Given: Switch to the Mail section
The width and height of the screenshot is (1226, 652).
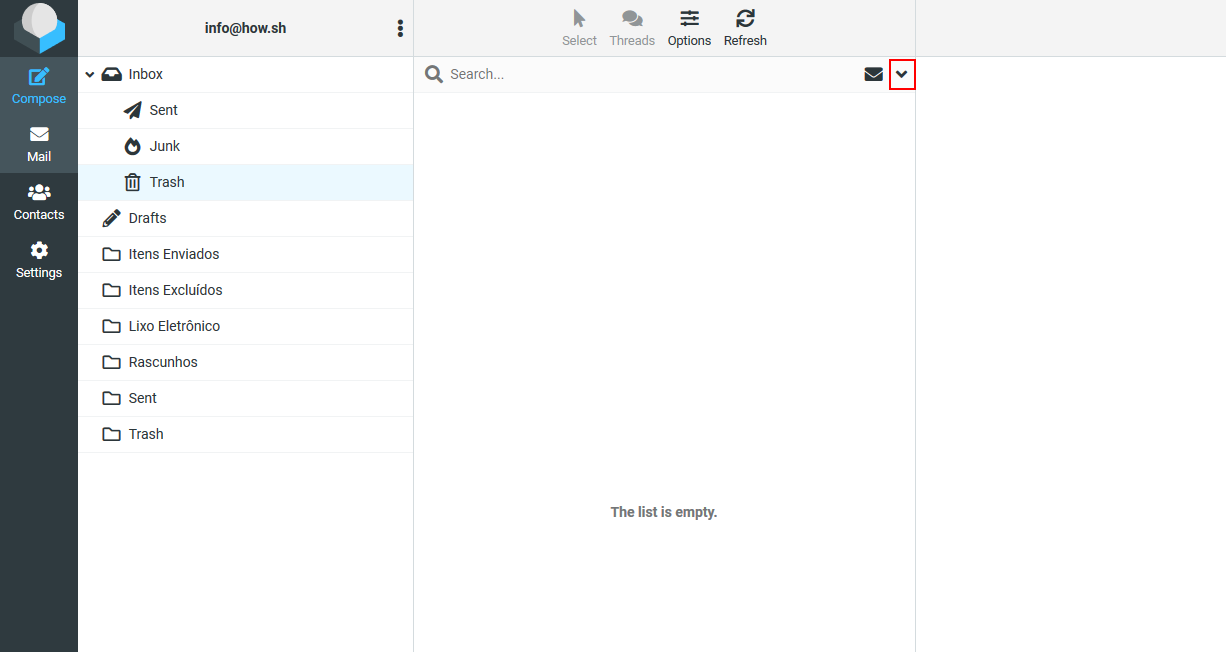Looking at the screenshot, I should pyautogui.click(x=39, y=144).
